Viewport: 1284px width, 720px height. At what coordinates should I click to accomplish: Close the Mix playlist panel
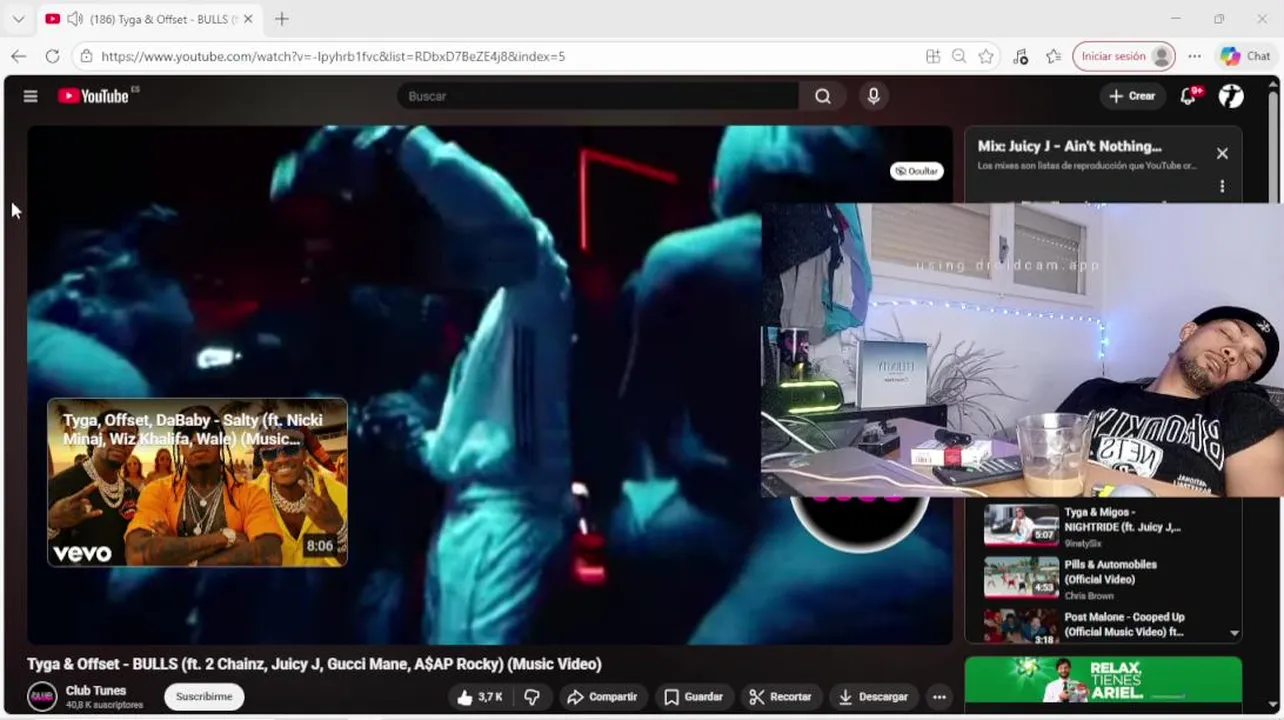pos(1222,153)
